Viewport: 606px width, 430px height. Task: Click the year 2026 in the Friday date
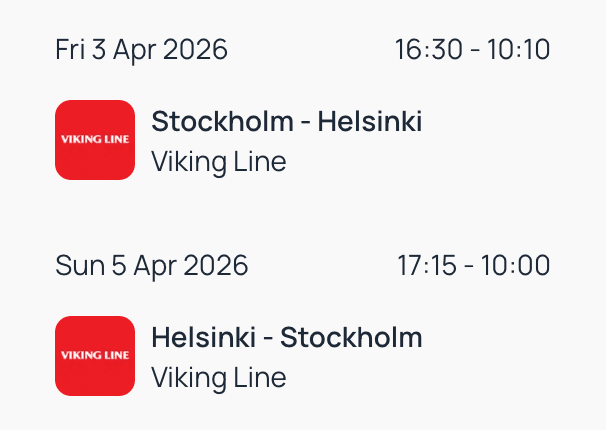(x=194, y=49)
